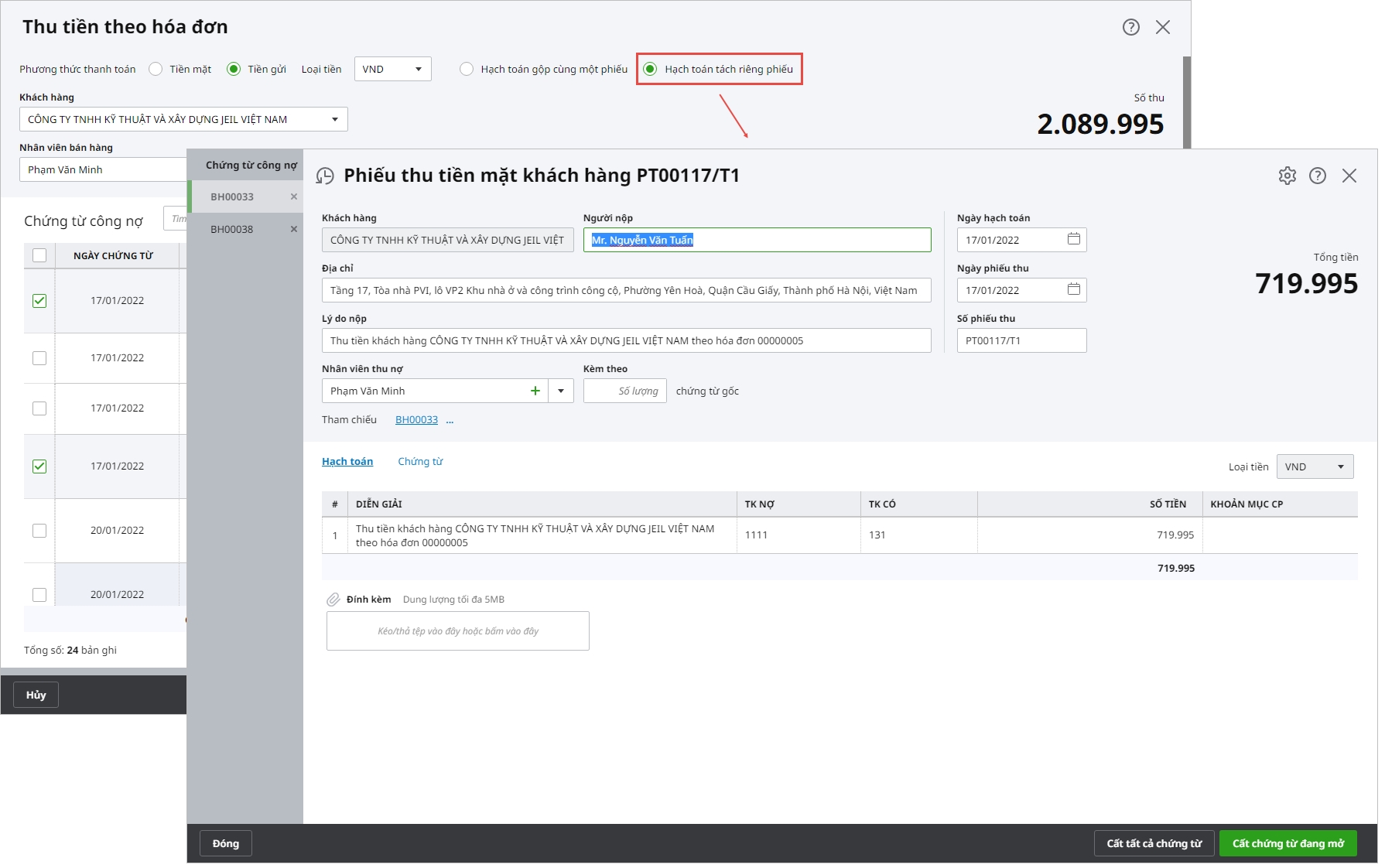Click the Lý do nộp text field

[625, 340]
